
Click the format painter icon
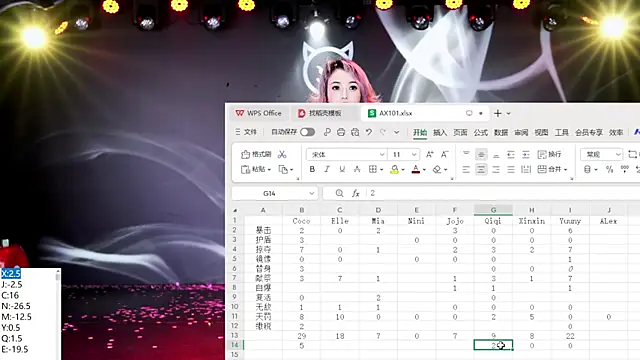pyautogui.click(x=245, y=154)
